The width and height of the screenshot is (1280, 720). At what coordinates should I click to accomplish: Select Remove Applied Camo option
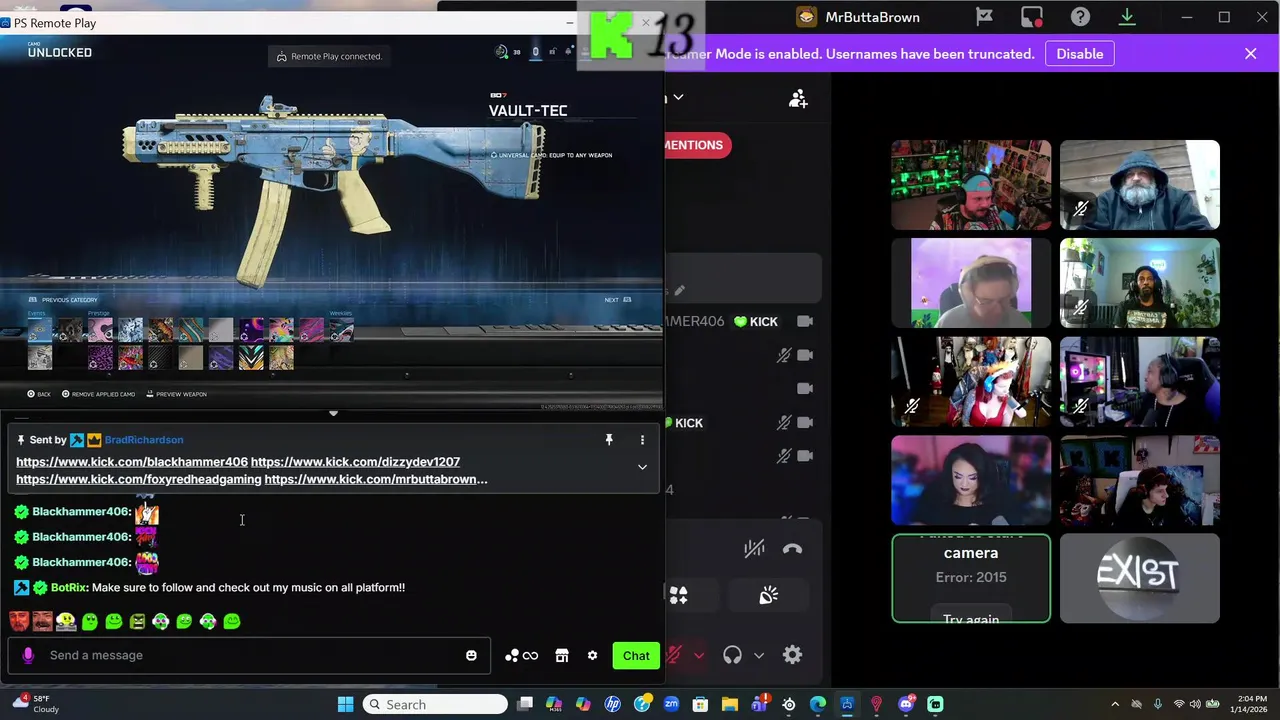click(x=98, y=394)
